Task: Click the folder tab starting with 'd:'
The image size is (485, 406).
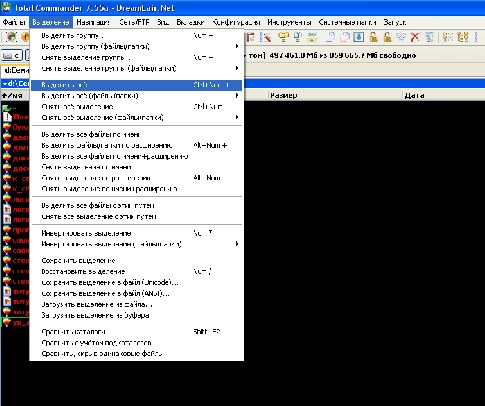Action: [15, 70]
